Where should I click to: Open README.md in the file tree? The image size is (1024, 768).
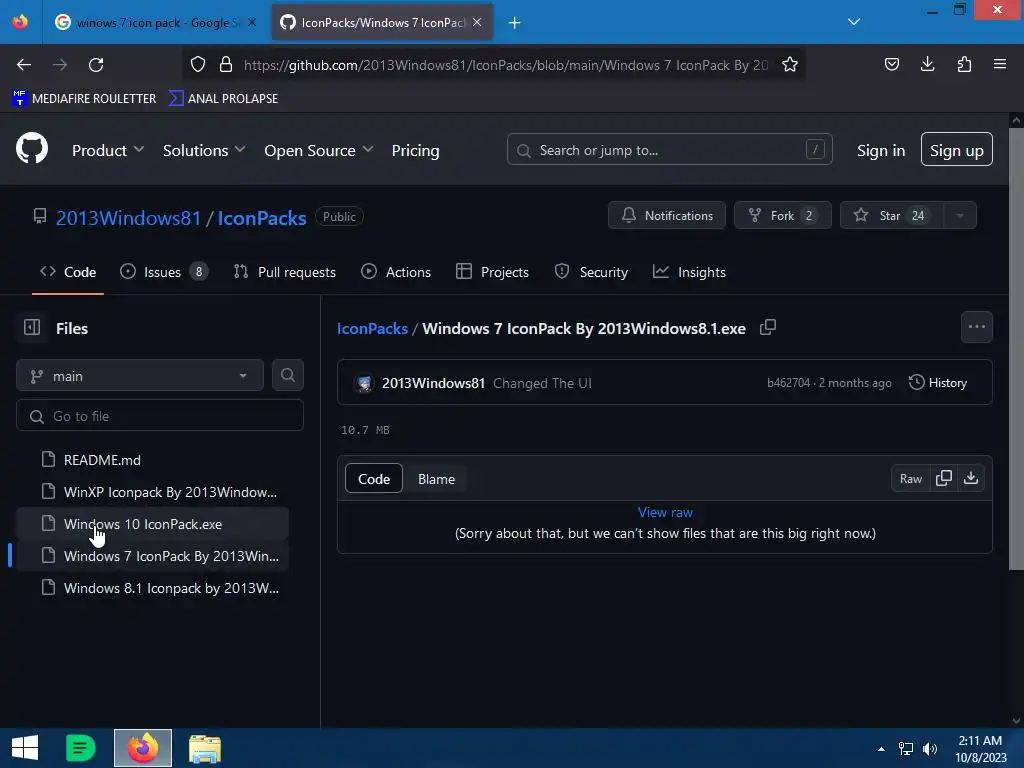(152, 460)
